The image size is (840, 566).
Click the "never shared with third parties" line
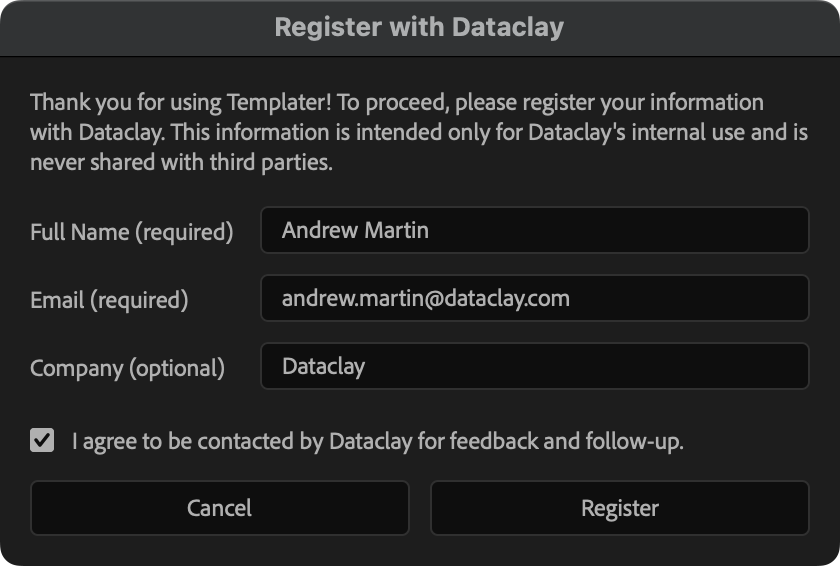tap(181, 162)
